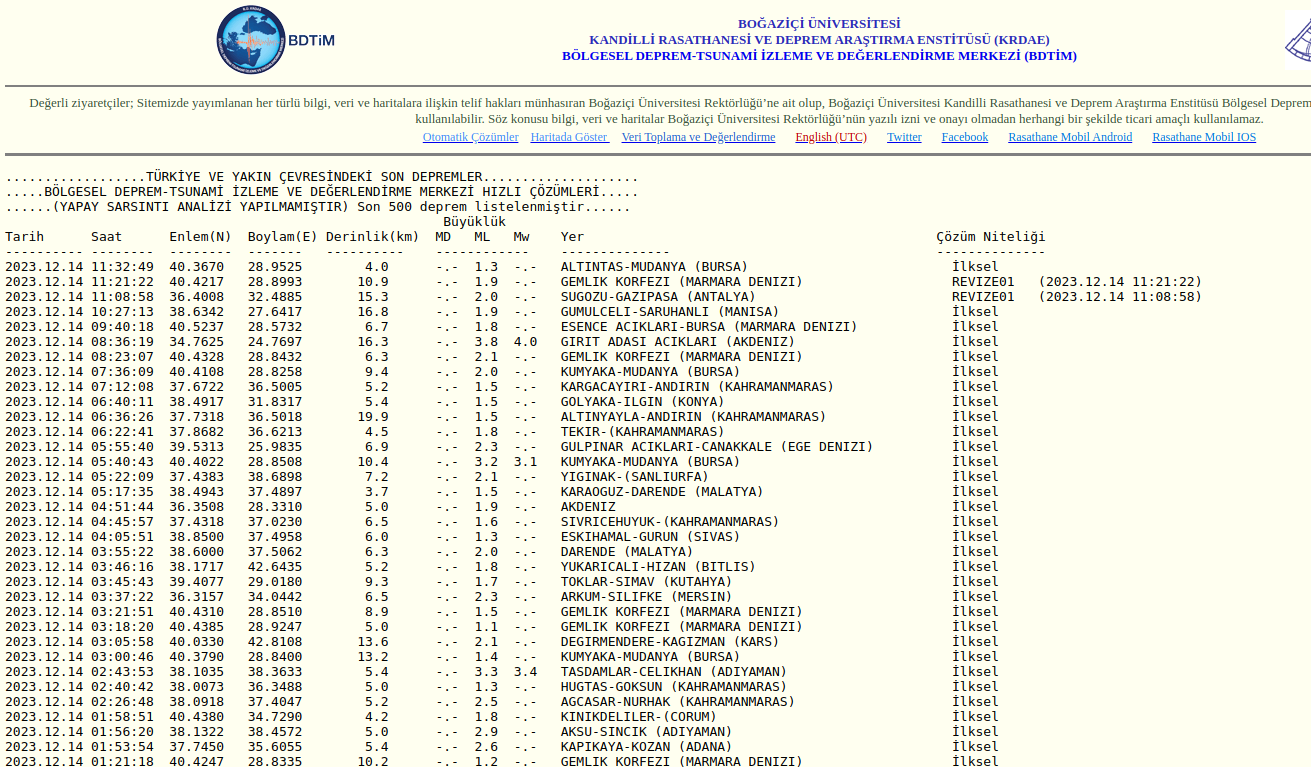Click the BDTiM logo image
Viewport: 1311px width, 767px height.
point(275,40)
